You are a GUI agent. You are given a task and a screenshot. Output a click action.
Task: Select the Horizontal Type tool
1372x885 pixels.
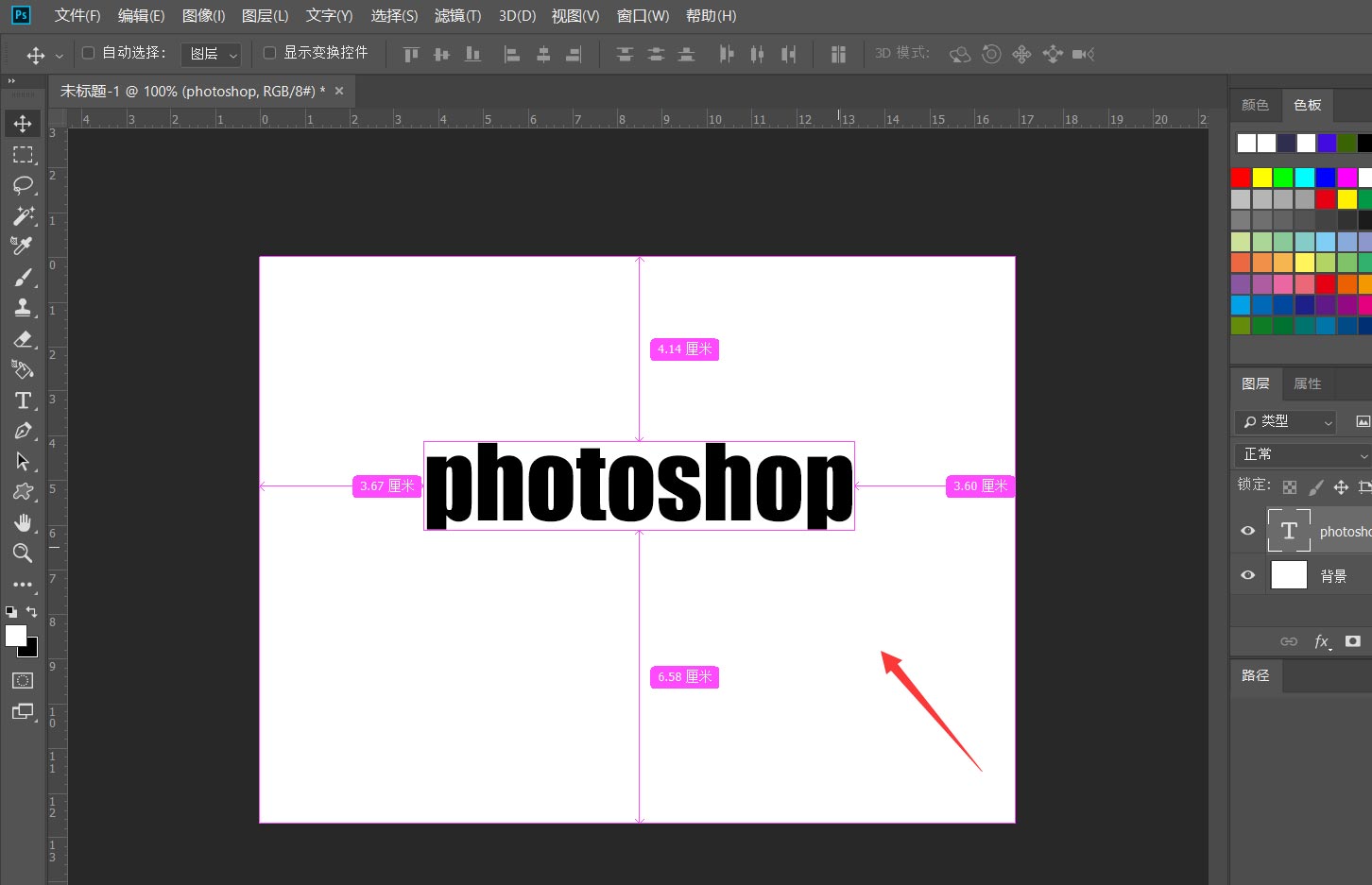[23, 400]
